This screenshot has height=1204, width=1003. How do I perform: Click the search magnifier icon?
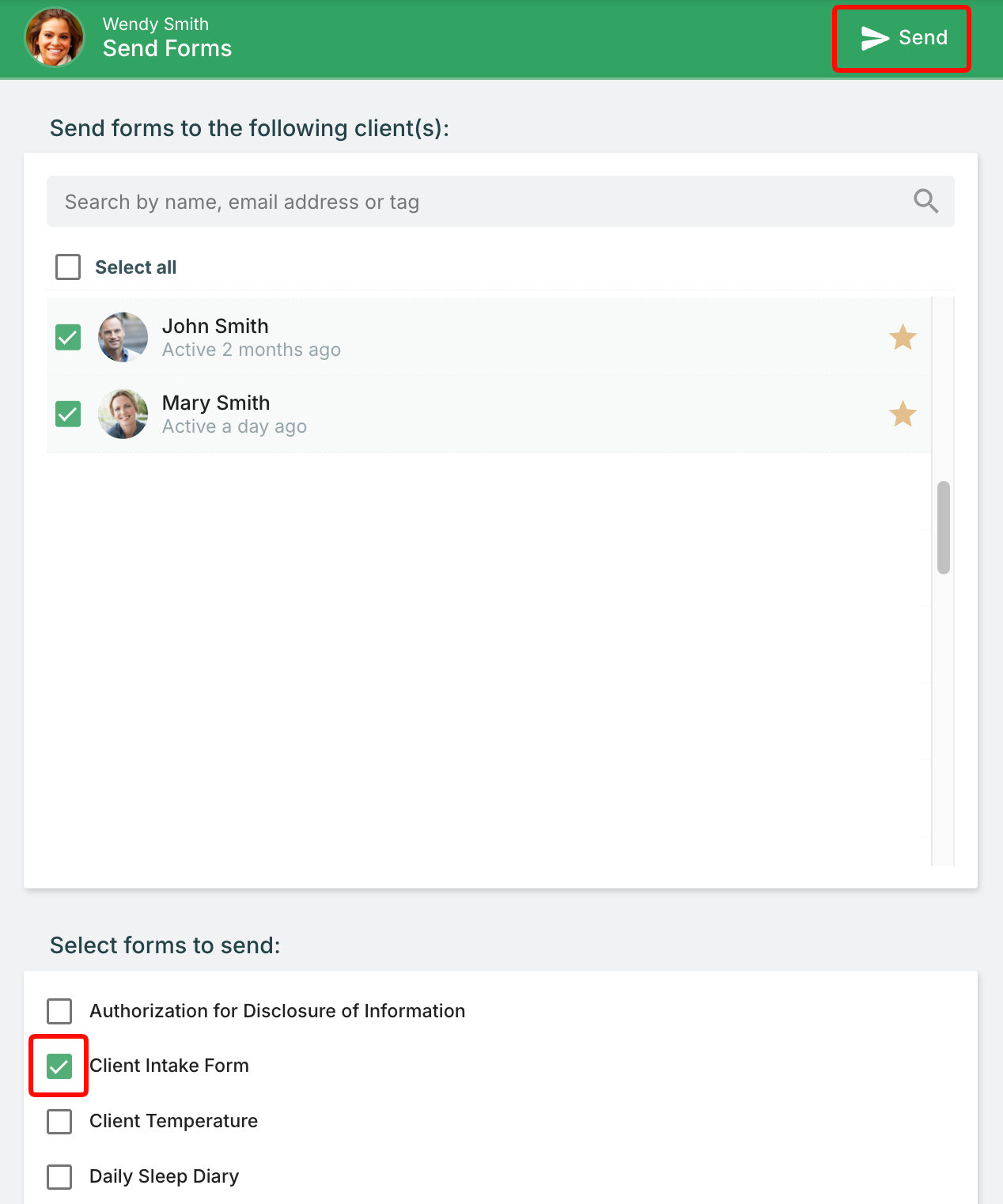pyautogui.click(x=925, y=201)
